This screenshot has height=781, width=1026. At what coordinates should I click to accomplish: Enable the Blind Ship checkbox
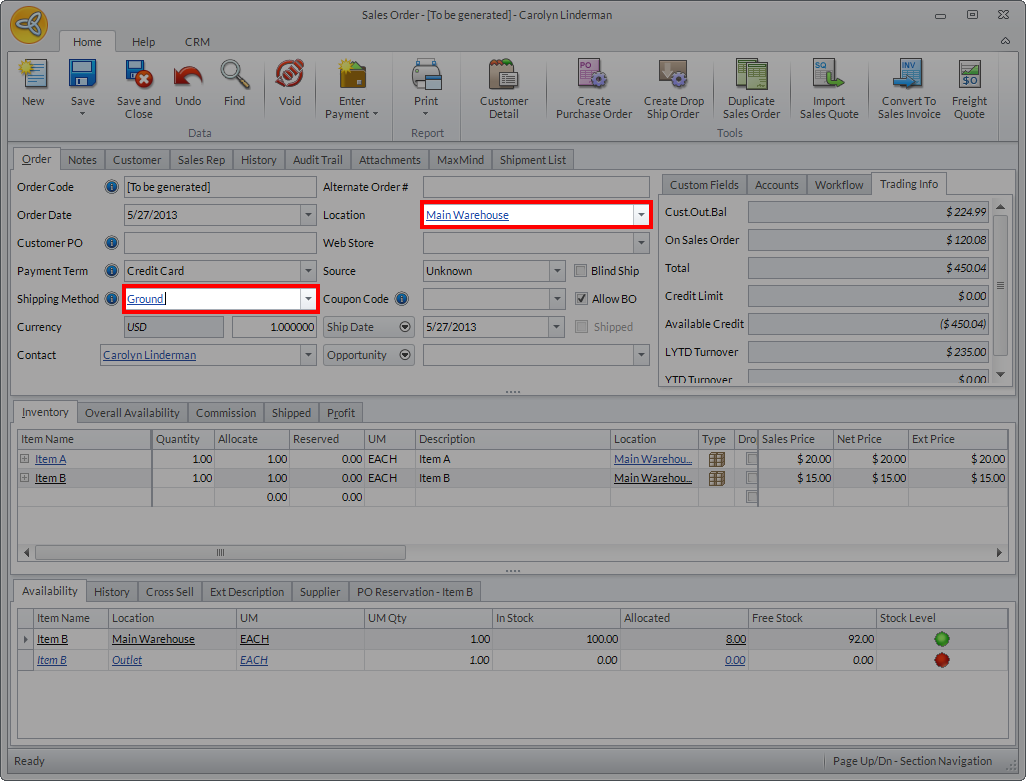[582, 271]
